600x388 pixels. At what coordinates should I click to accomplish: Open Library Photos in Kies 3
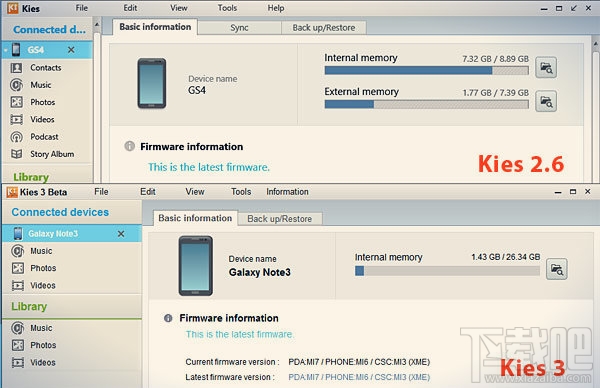point(43,345)
